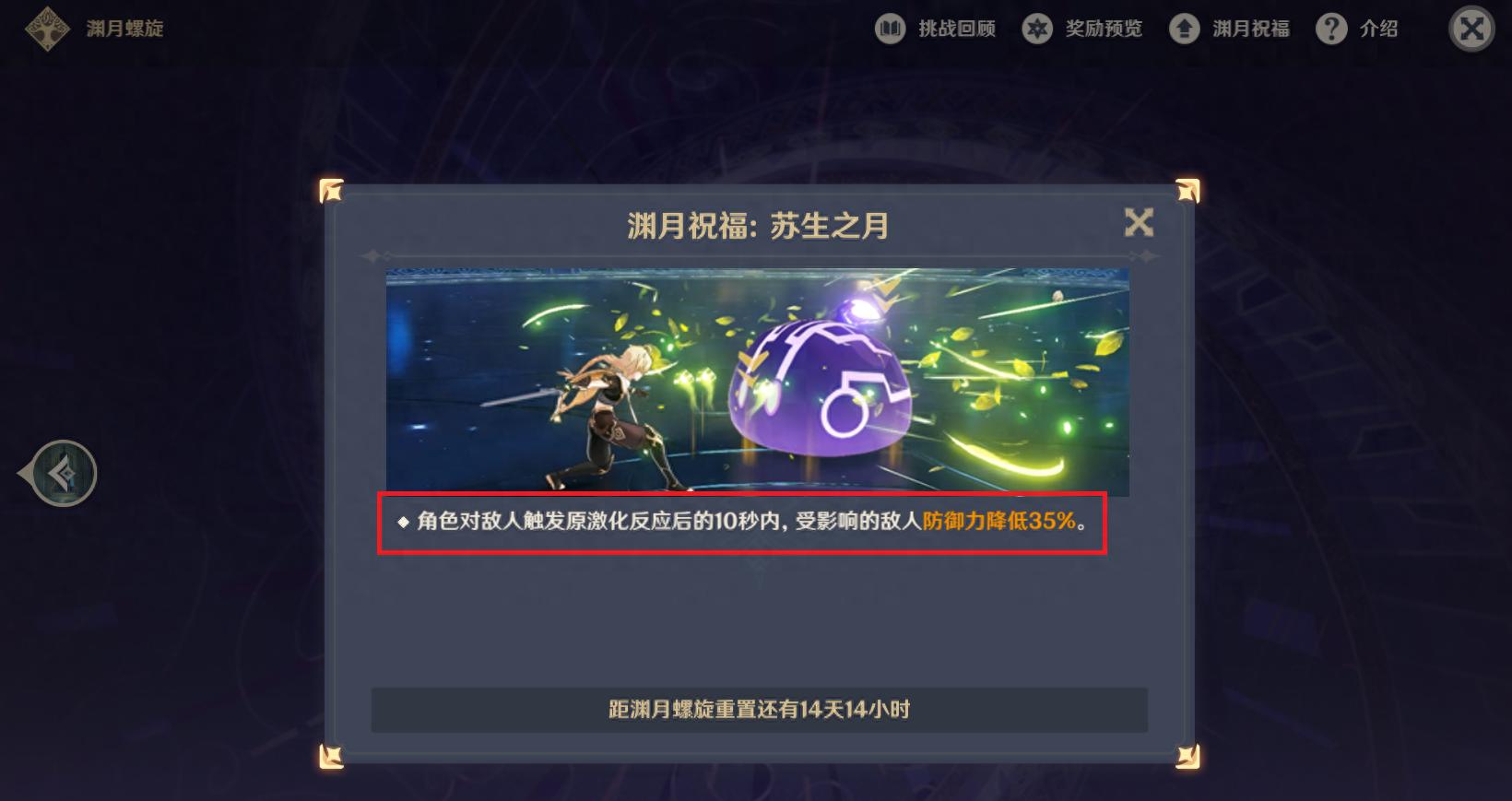The width and height of the screenshot is (1512, 801).
Task: Click the 渊月祝福: 苏生之月 dialog title
Action: (758, 226)
